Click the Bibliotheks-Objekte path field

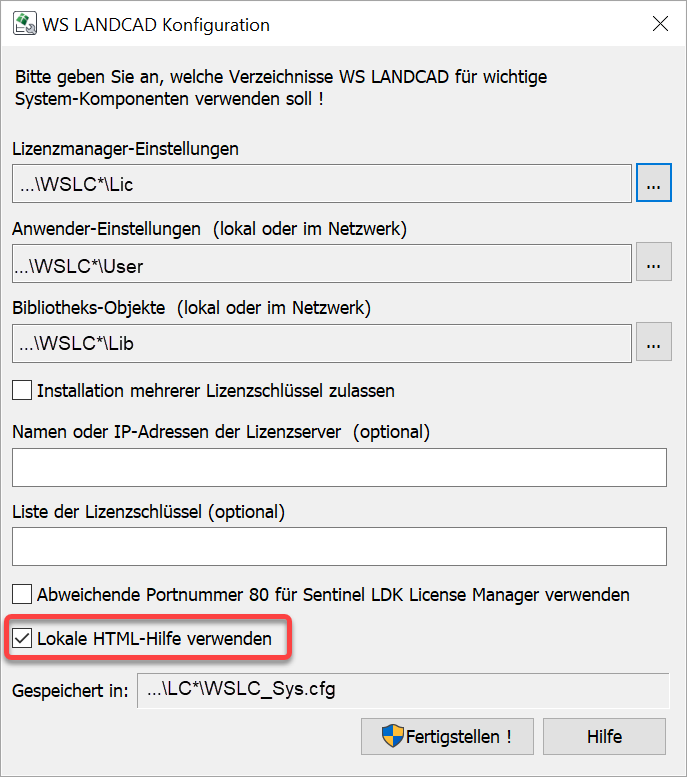click(x=322, y=343)
